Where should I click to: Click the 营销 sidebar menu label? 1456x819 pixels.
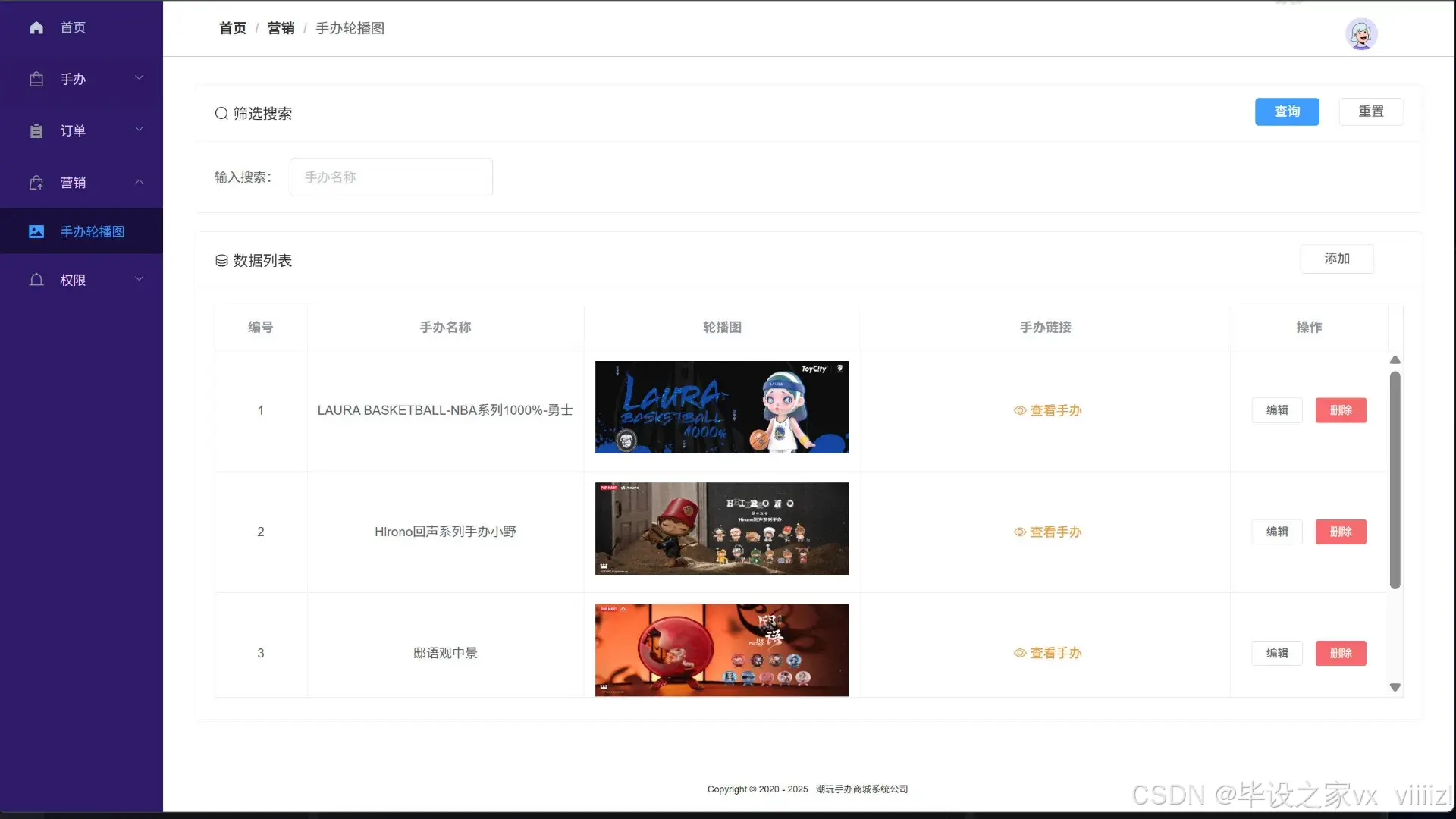click(73, 183)
